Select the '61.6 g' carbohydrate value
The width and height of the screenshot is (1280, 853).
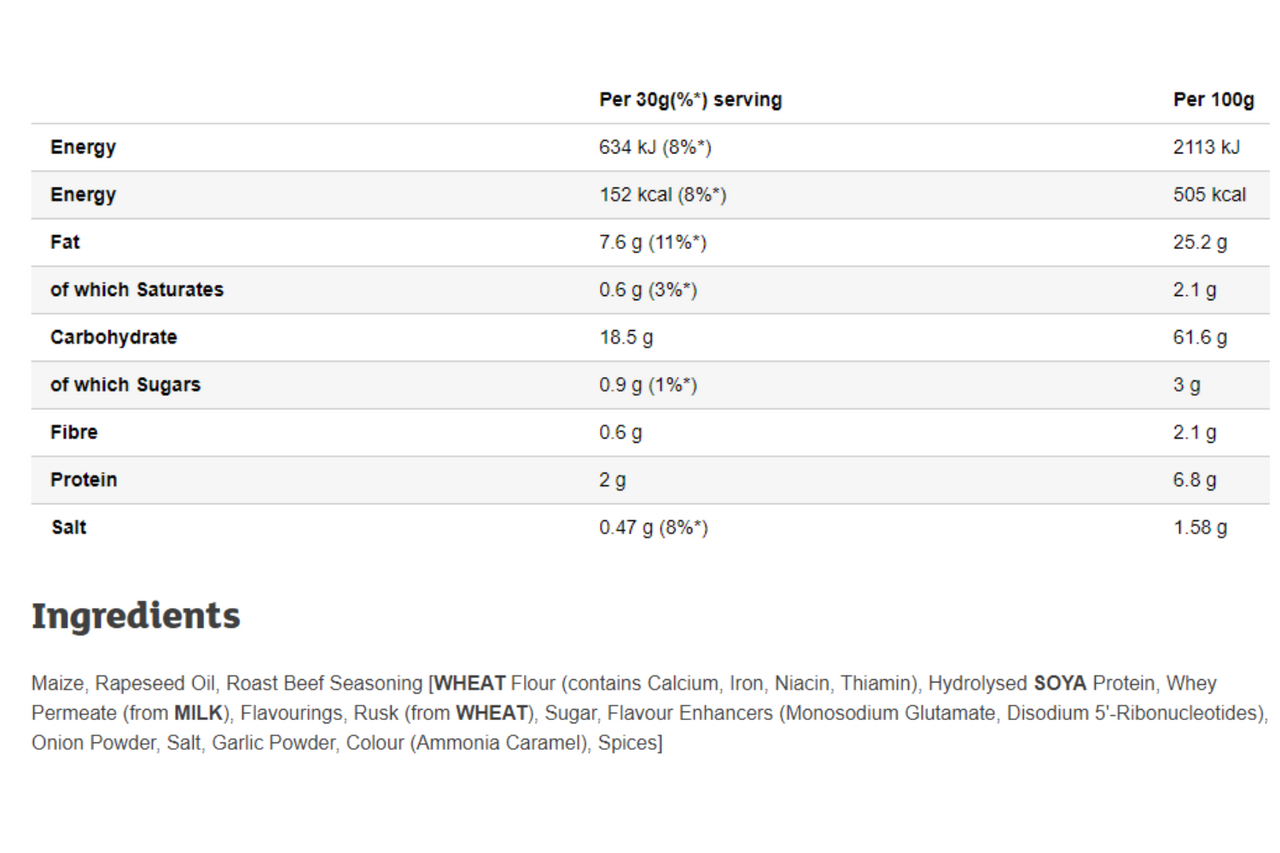coord(1200,337)
